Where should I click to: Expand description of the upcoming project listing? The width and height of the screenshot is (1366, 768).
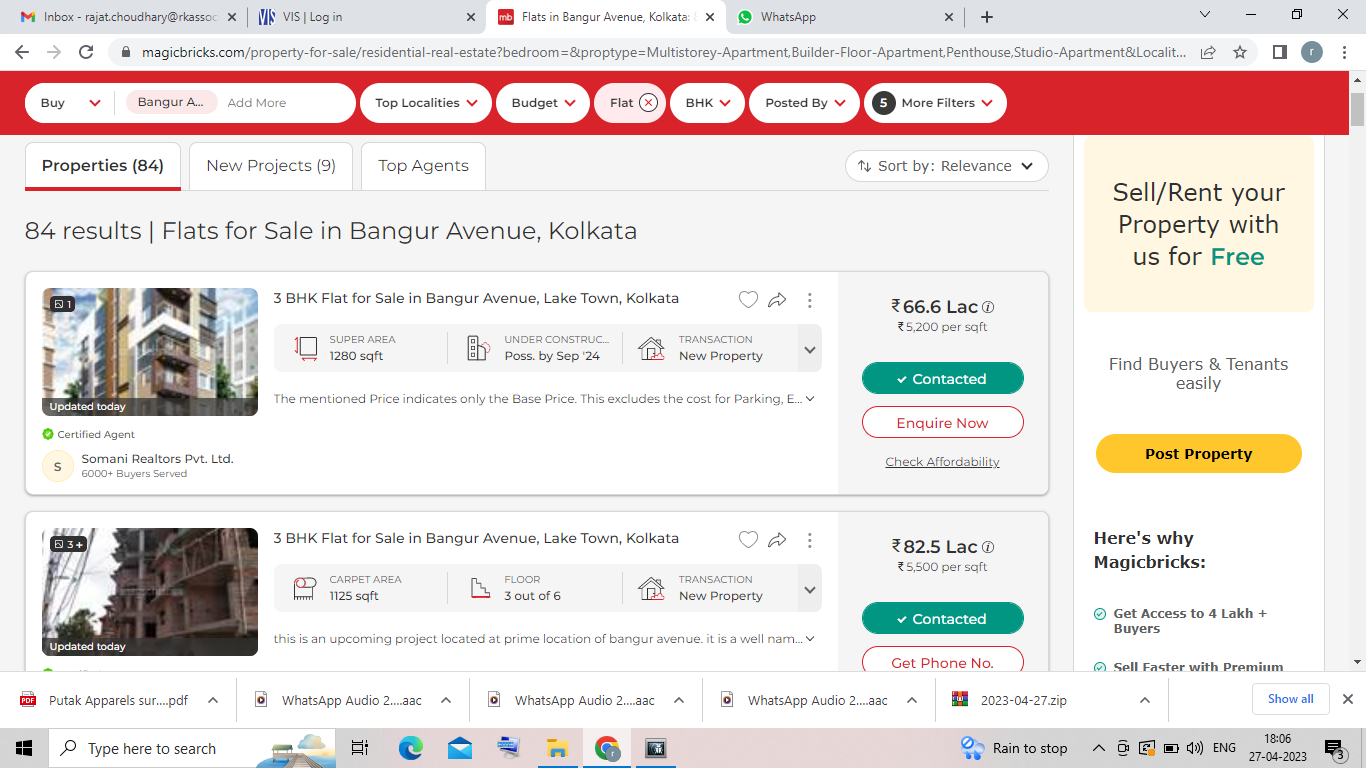(810, 639)
